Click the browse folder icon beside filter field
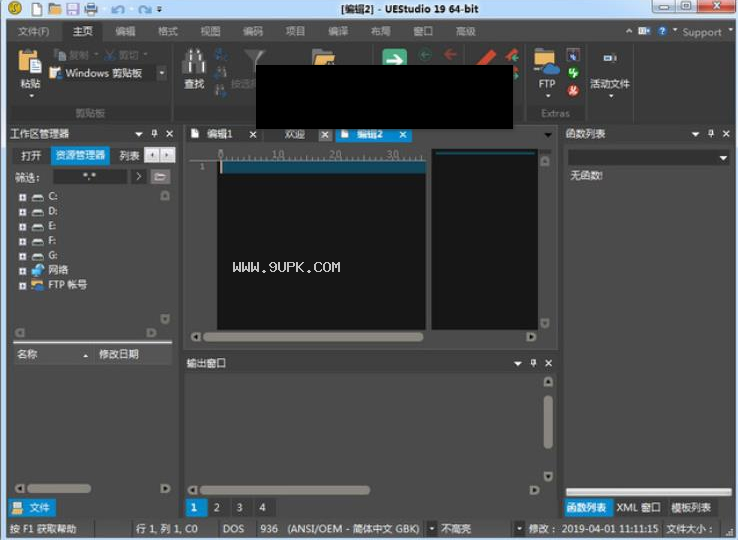Screen dimensions: 738x540 tap(160, 177)
